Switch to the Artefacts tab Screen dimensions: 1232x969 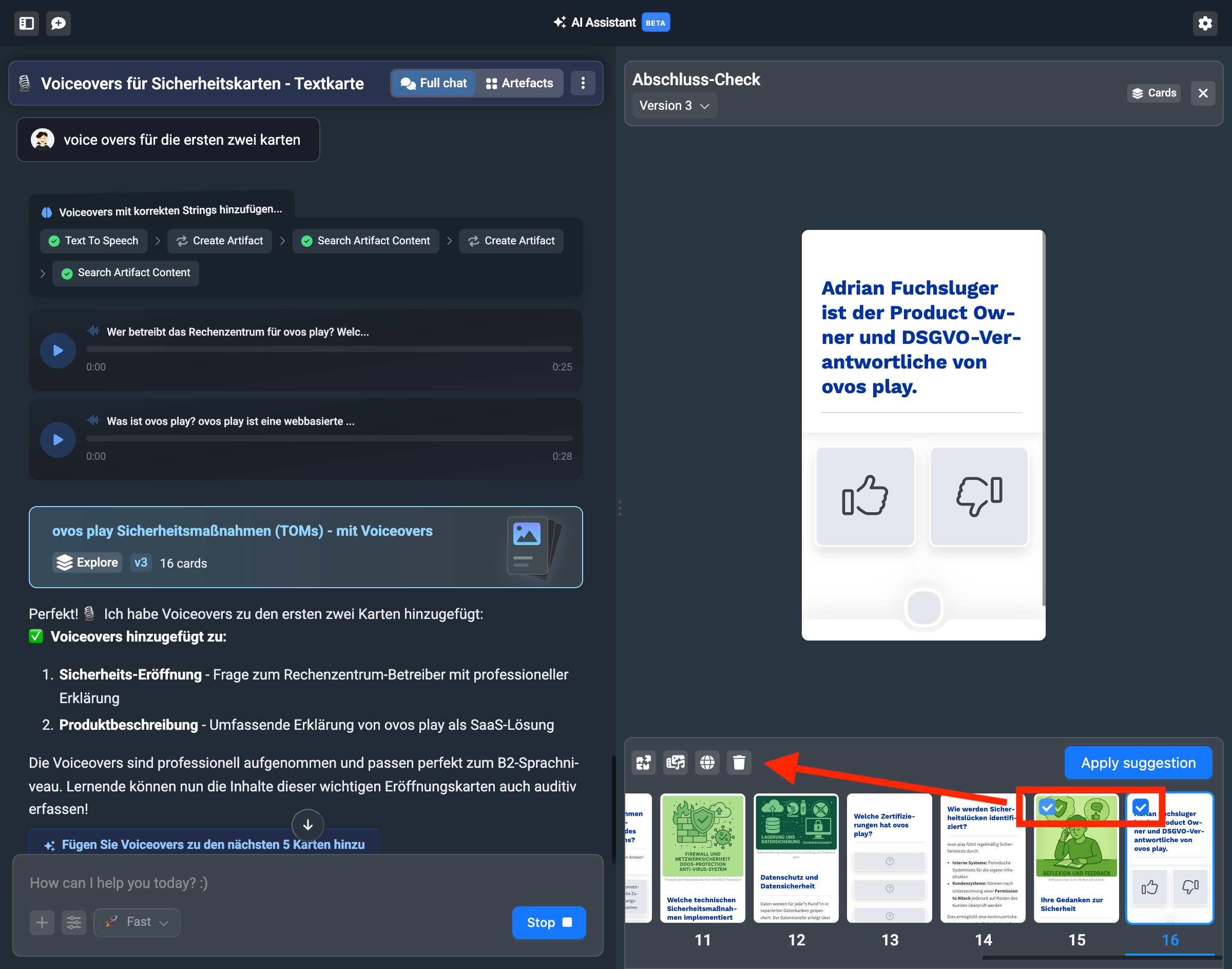click(x=519, y=83)
